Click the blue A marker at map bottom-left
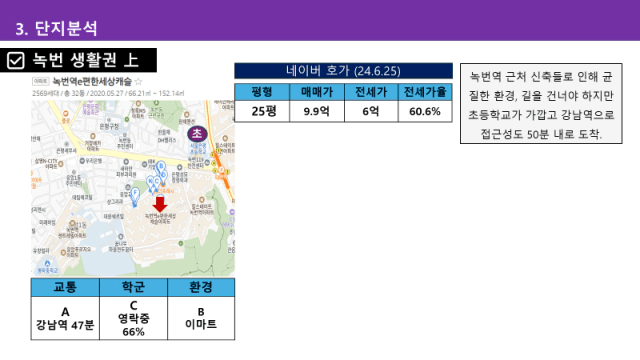The image size is (640, 360). 47,264
